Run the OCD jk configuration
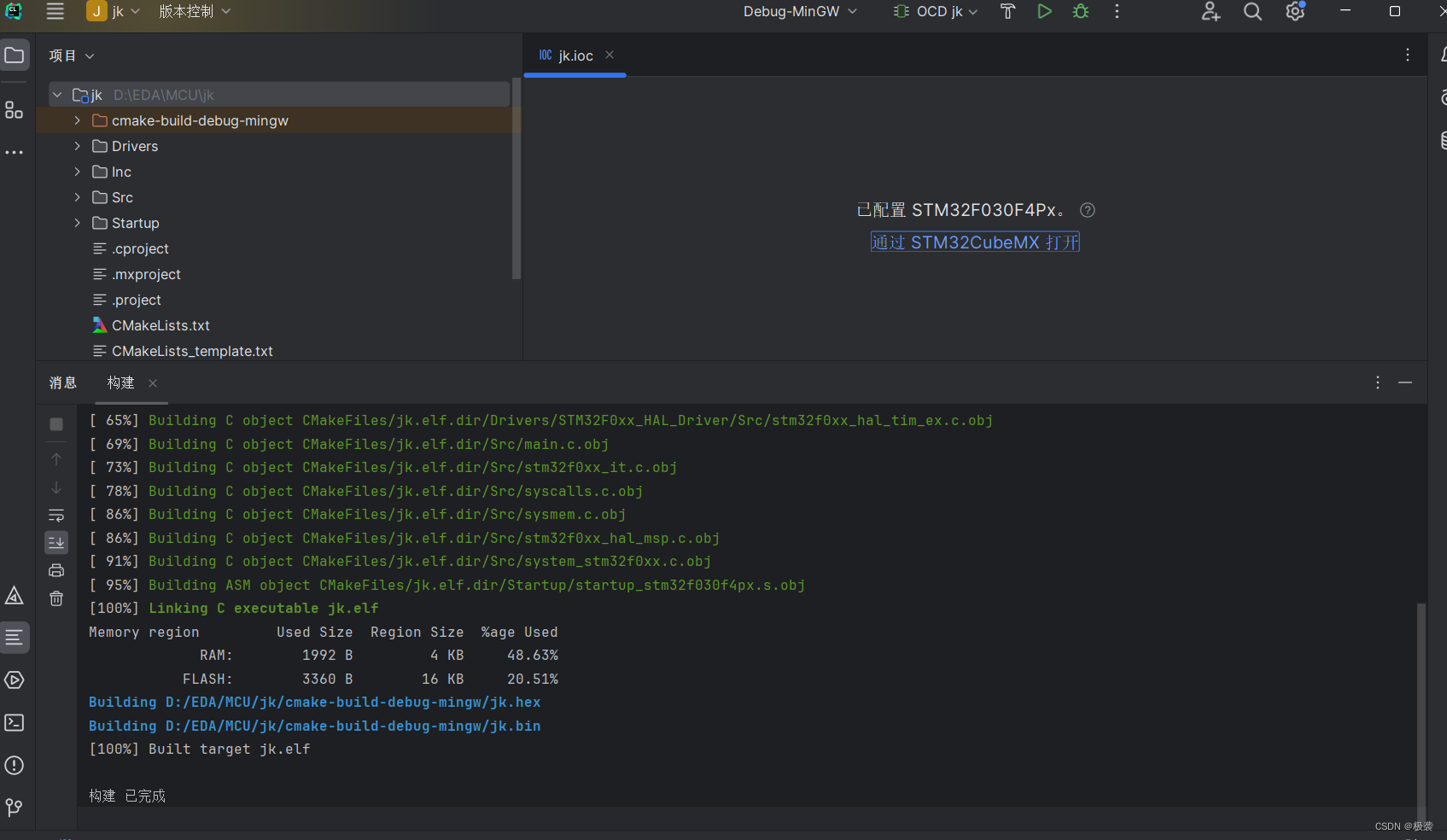 1044,11
